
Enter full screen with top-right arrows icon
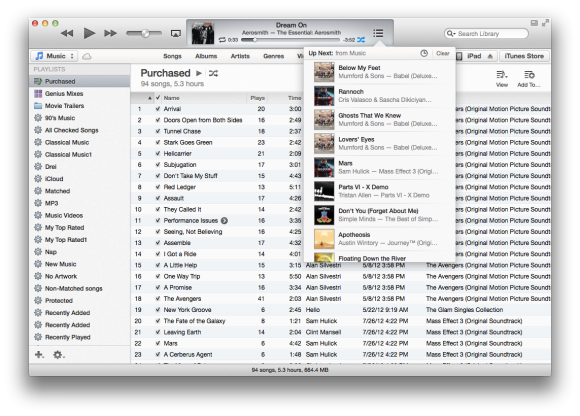(x=545, y=23)
